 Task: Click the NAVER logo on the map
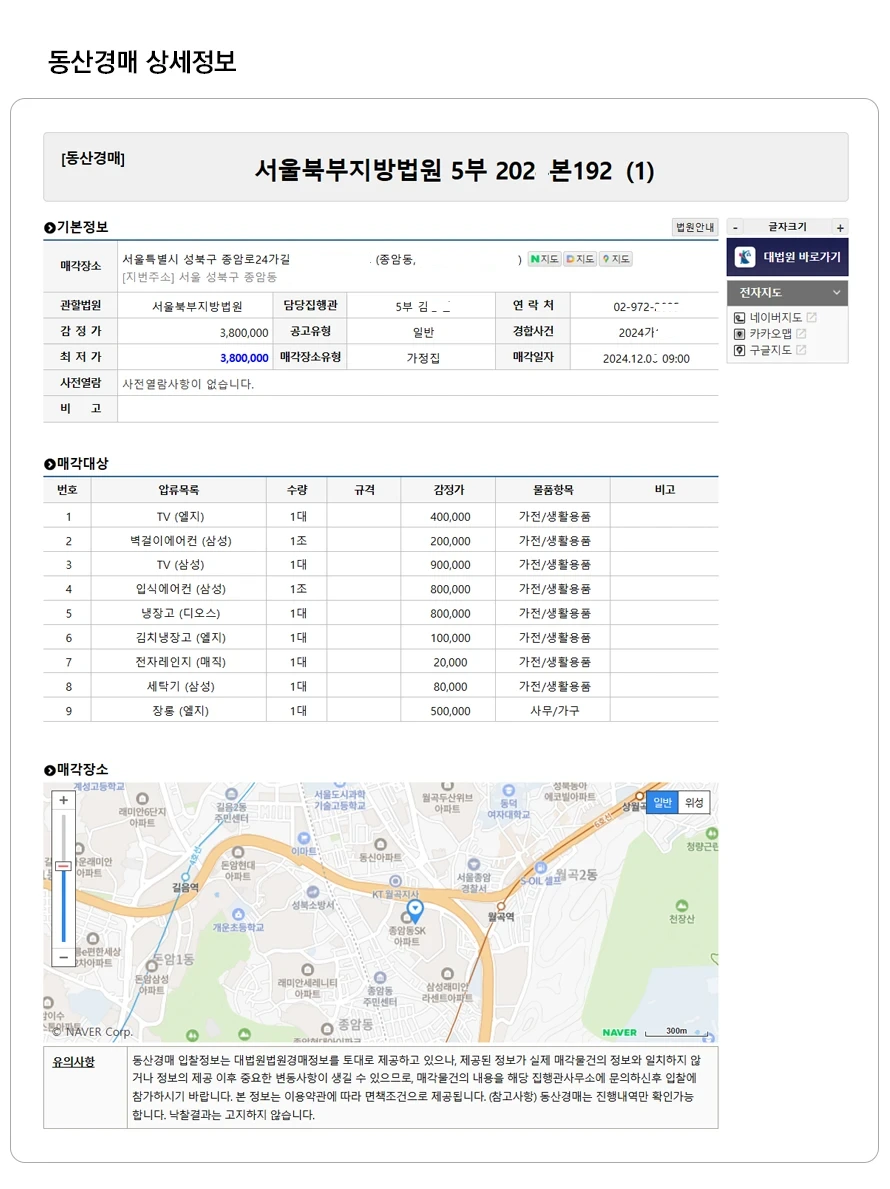click(619, 1032)
